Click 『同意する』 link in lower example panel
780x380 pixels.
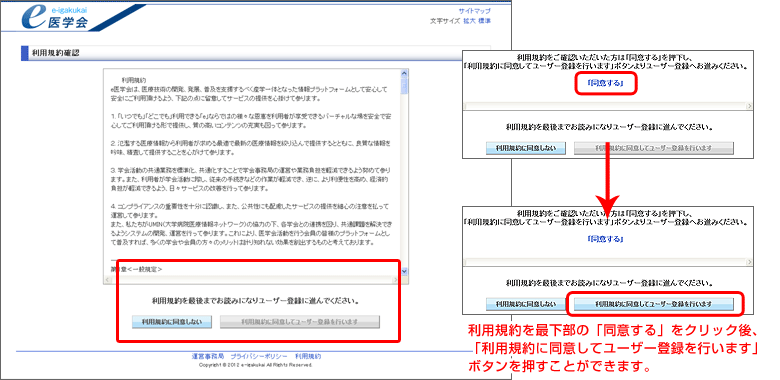[x=605, y=239]
